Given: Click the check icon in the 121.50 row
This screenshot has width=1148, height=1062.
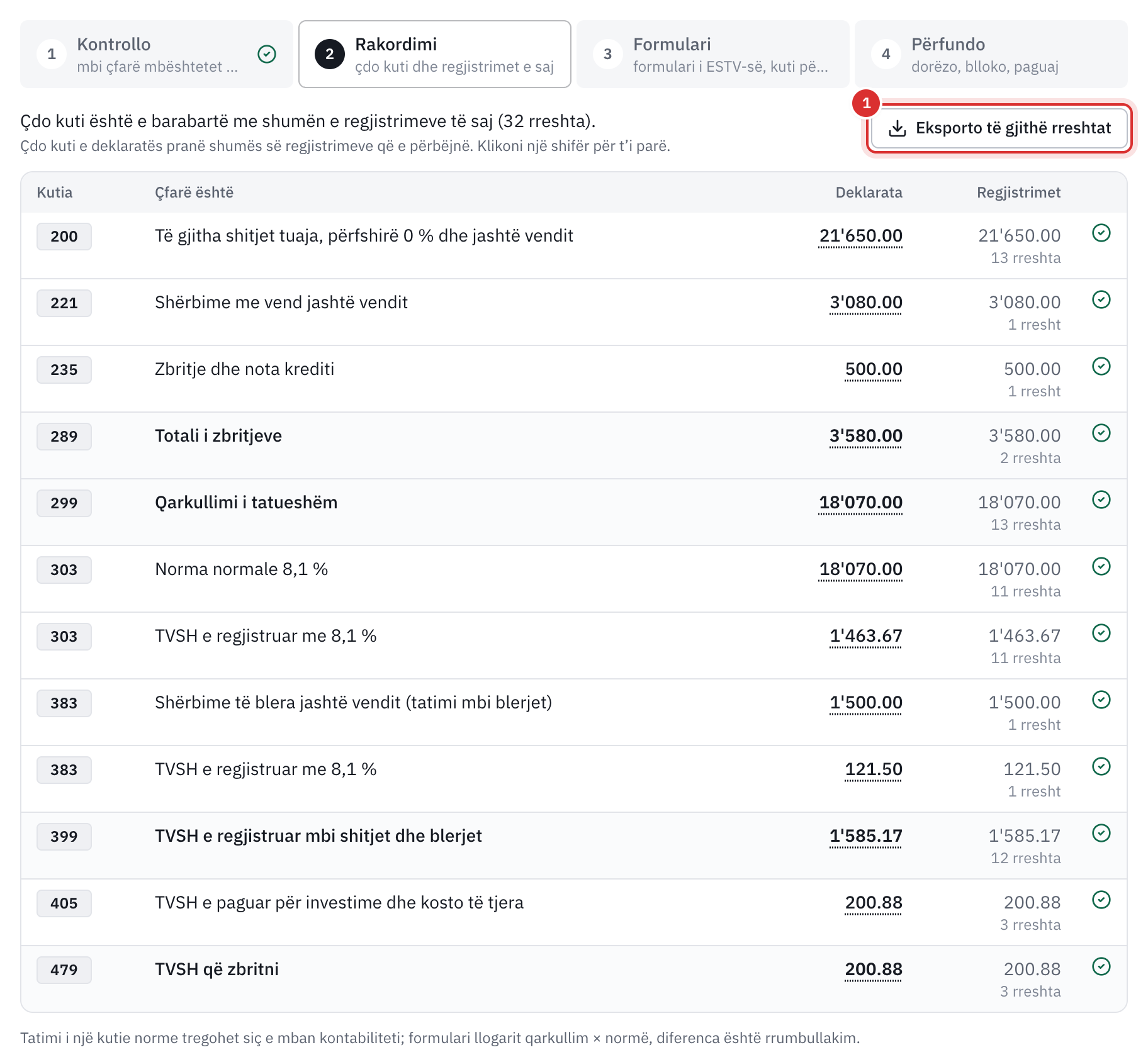Looking at the screenshot, I should click(x=1101, y=767).
